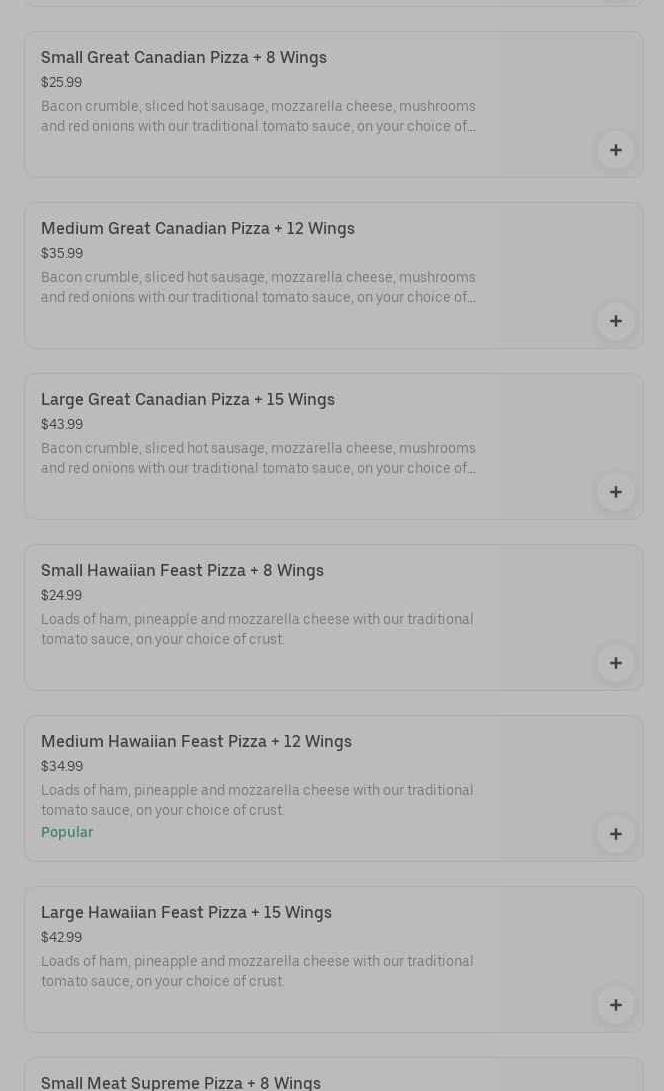Add Large Hawaiian Feast Pizza + 15 Wings
Viewport: 664px width, 1091px height.
tap(615, 1005)
